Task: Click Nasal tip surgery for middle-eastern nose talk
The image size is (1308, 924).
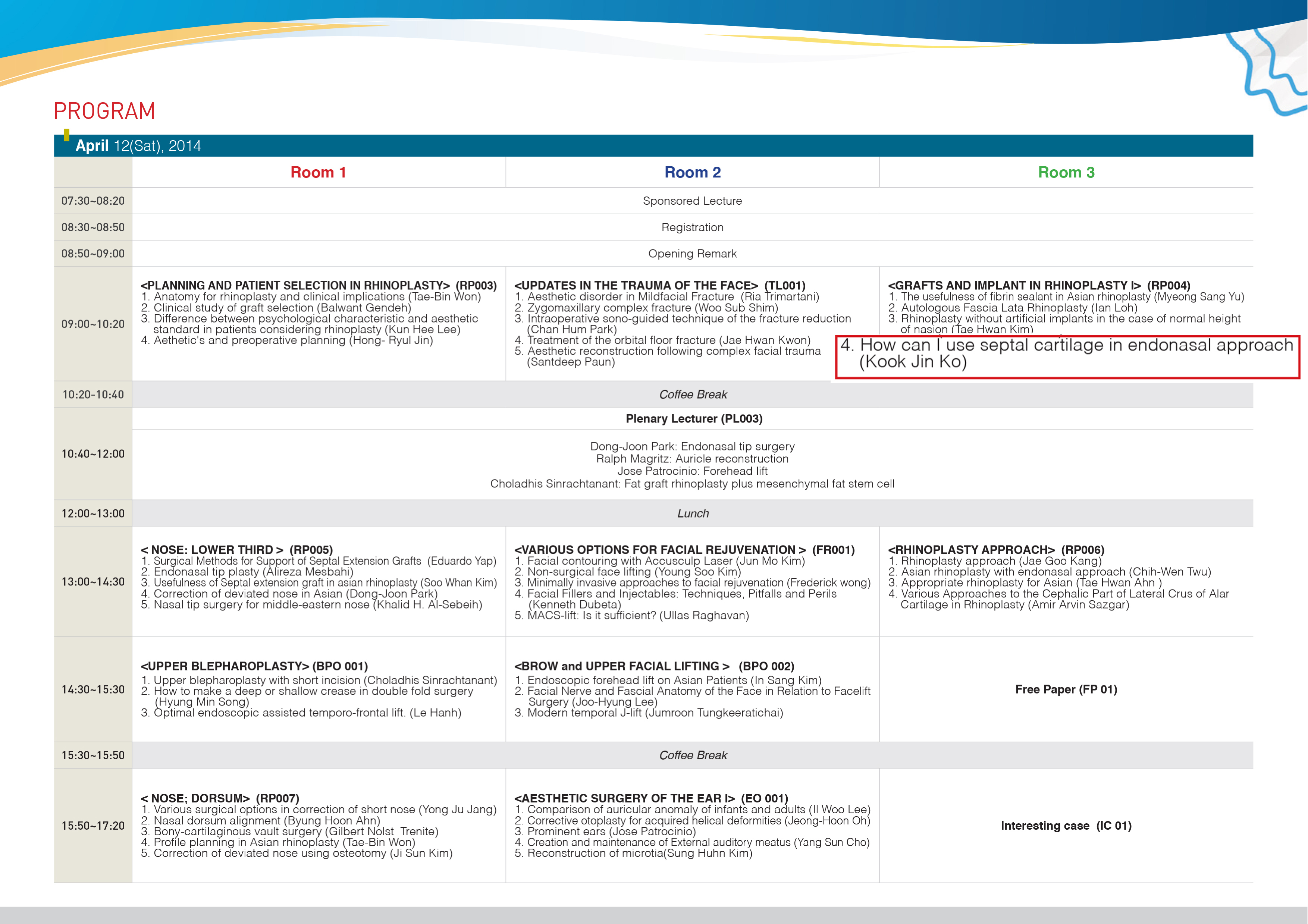Action: tap(311, 604)
